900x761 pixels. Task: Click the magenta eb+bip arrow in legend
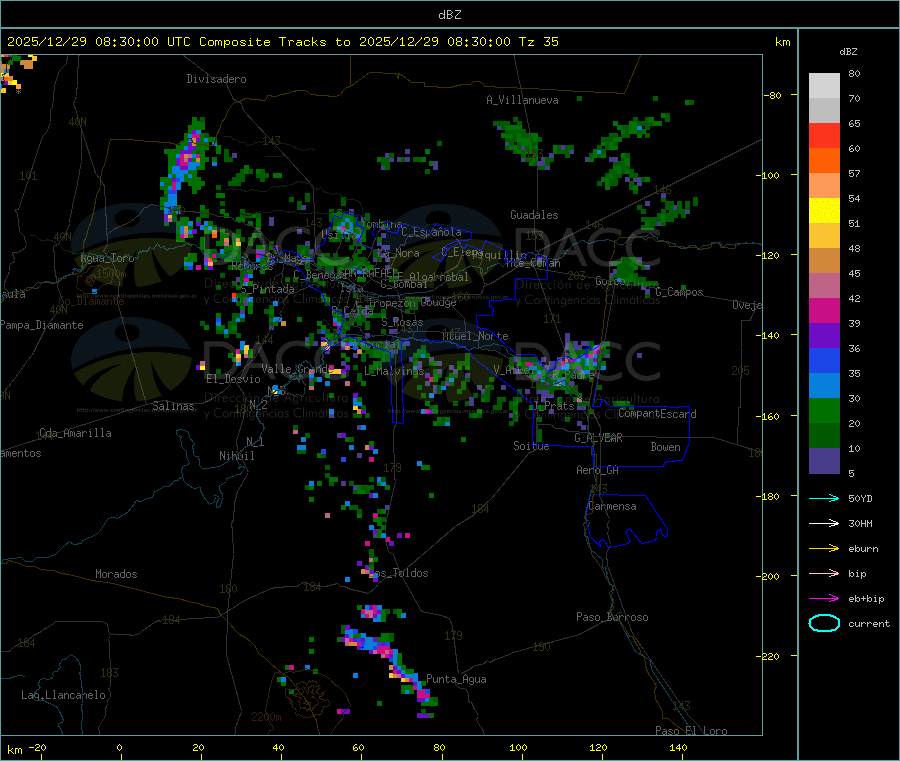tap(824, 599)
